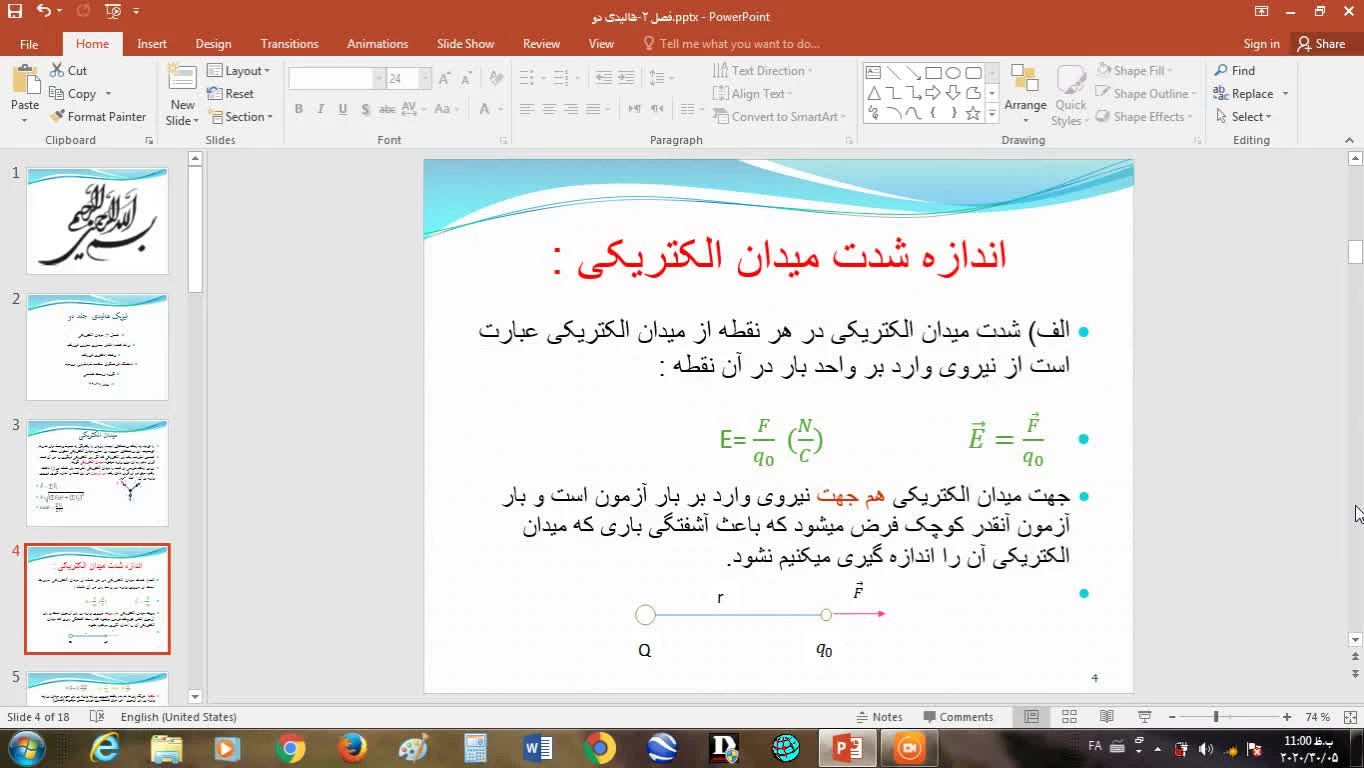Select the oval shape in shapes gallery
1364x768 pixels.
(x=953, y=73)
